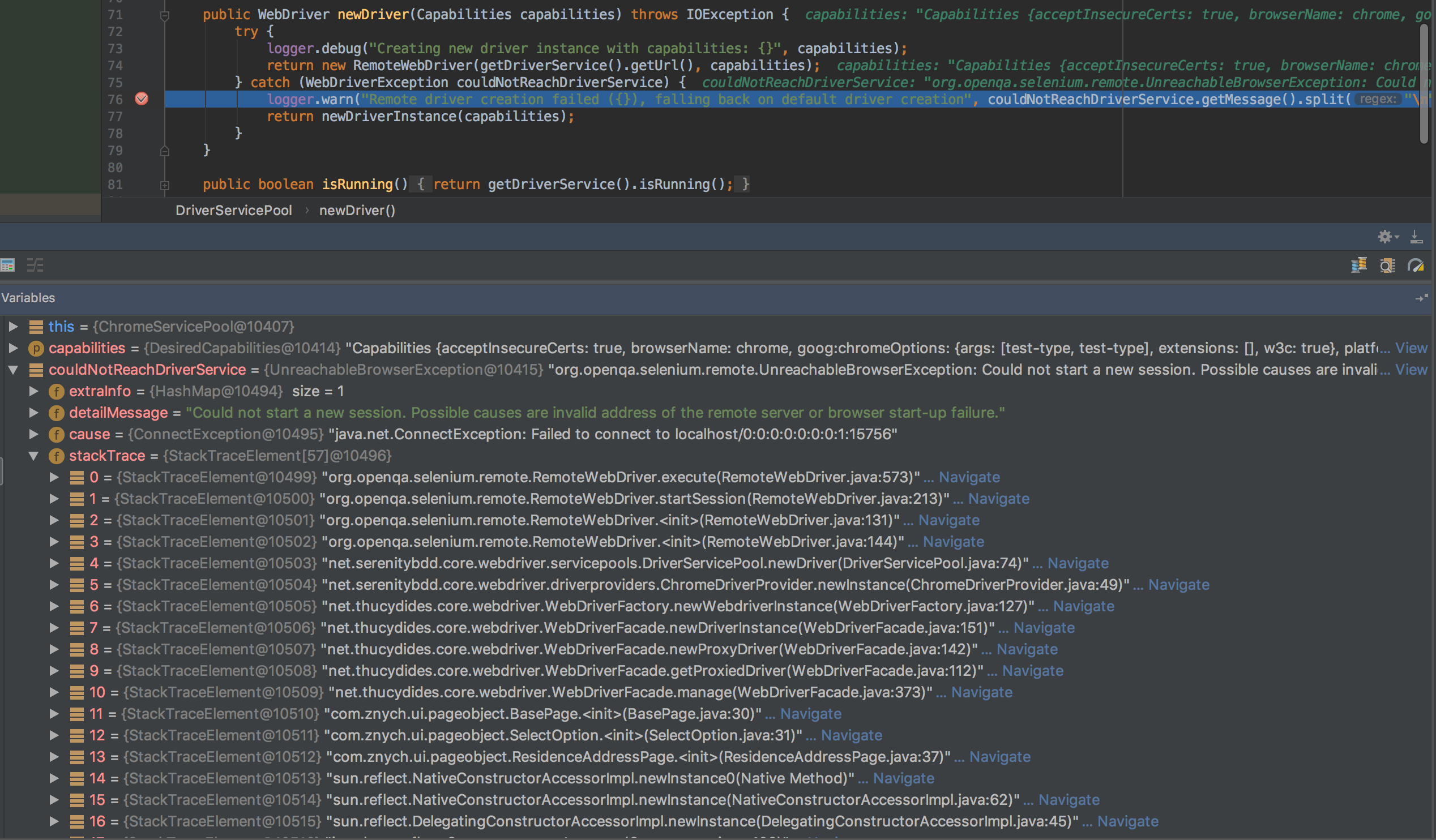The height and width of the screenshot is (840, 1436).
Task: Open debugger settings gear menu
Action: coord(1386,237)
